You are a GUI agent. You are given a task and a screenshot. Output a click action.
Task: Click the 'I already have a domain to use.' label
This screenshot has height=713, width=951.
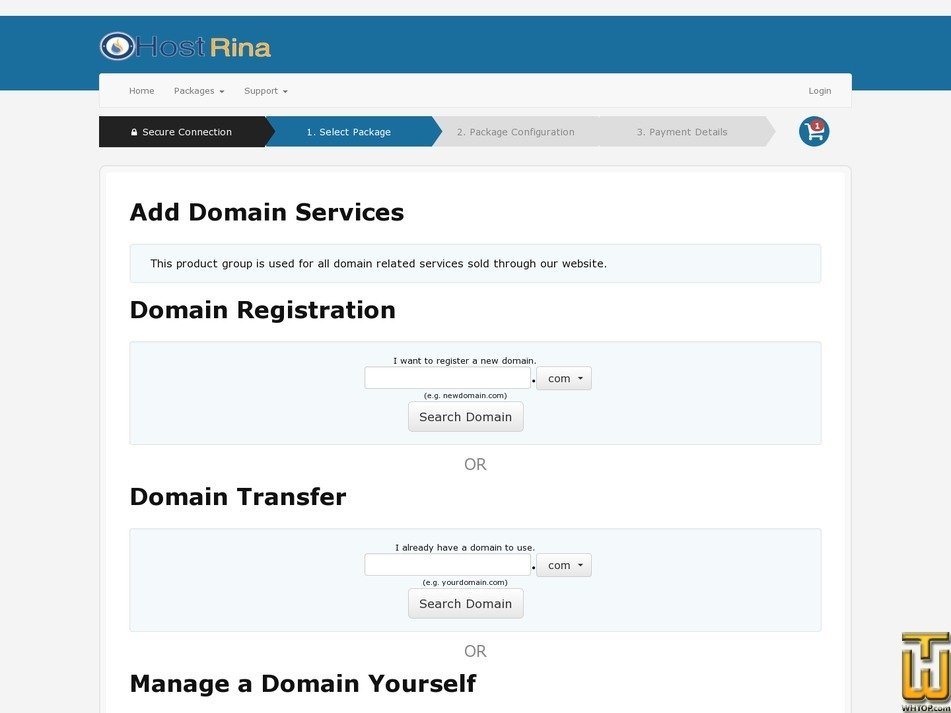coord(465,547)
